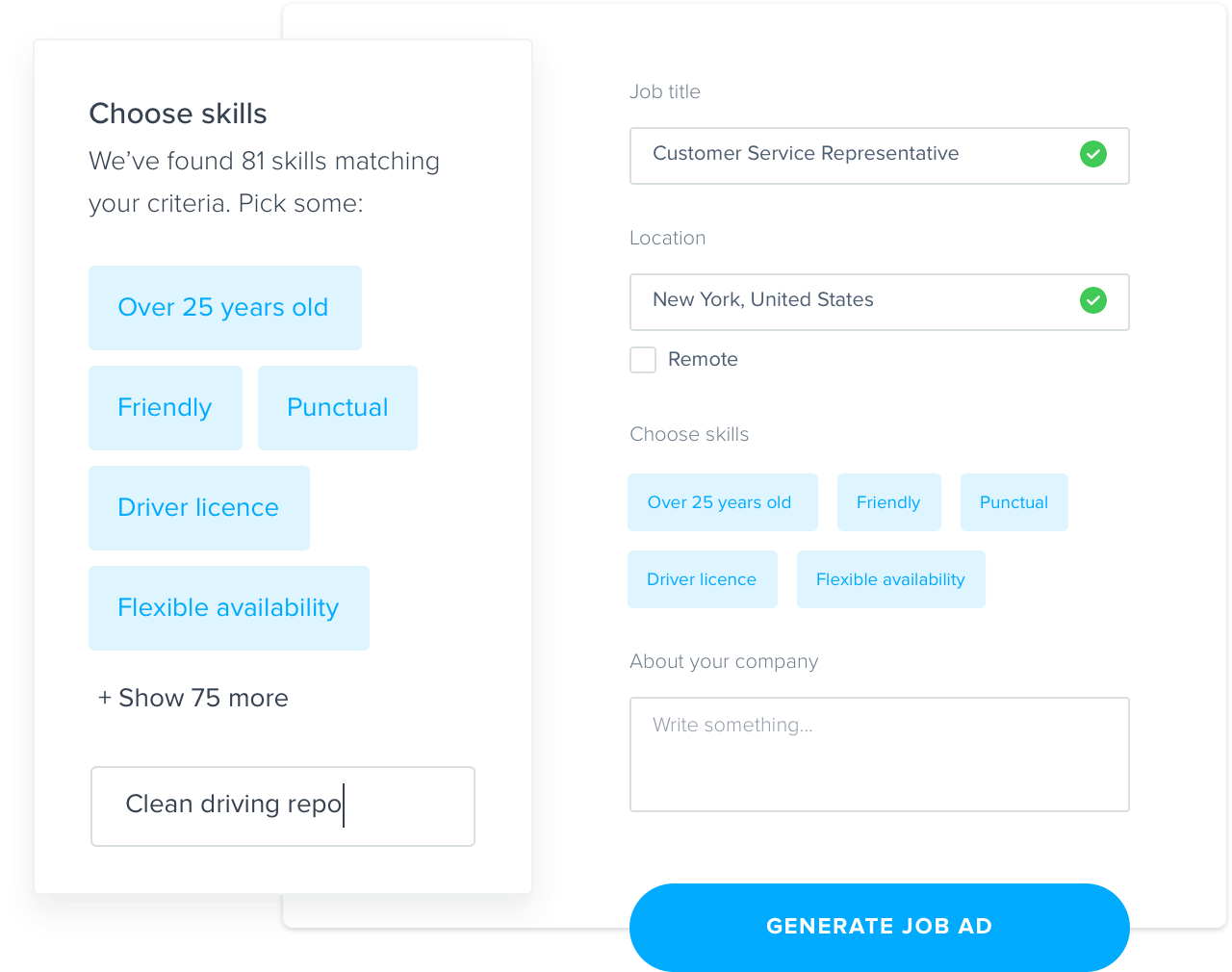Select the 'Driver licence' skill tag
The image size is (1232, 972).
[x=198, y=507]
